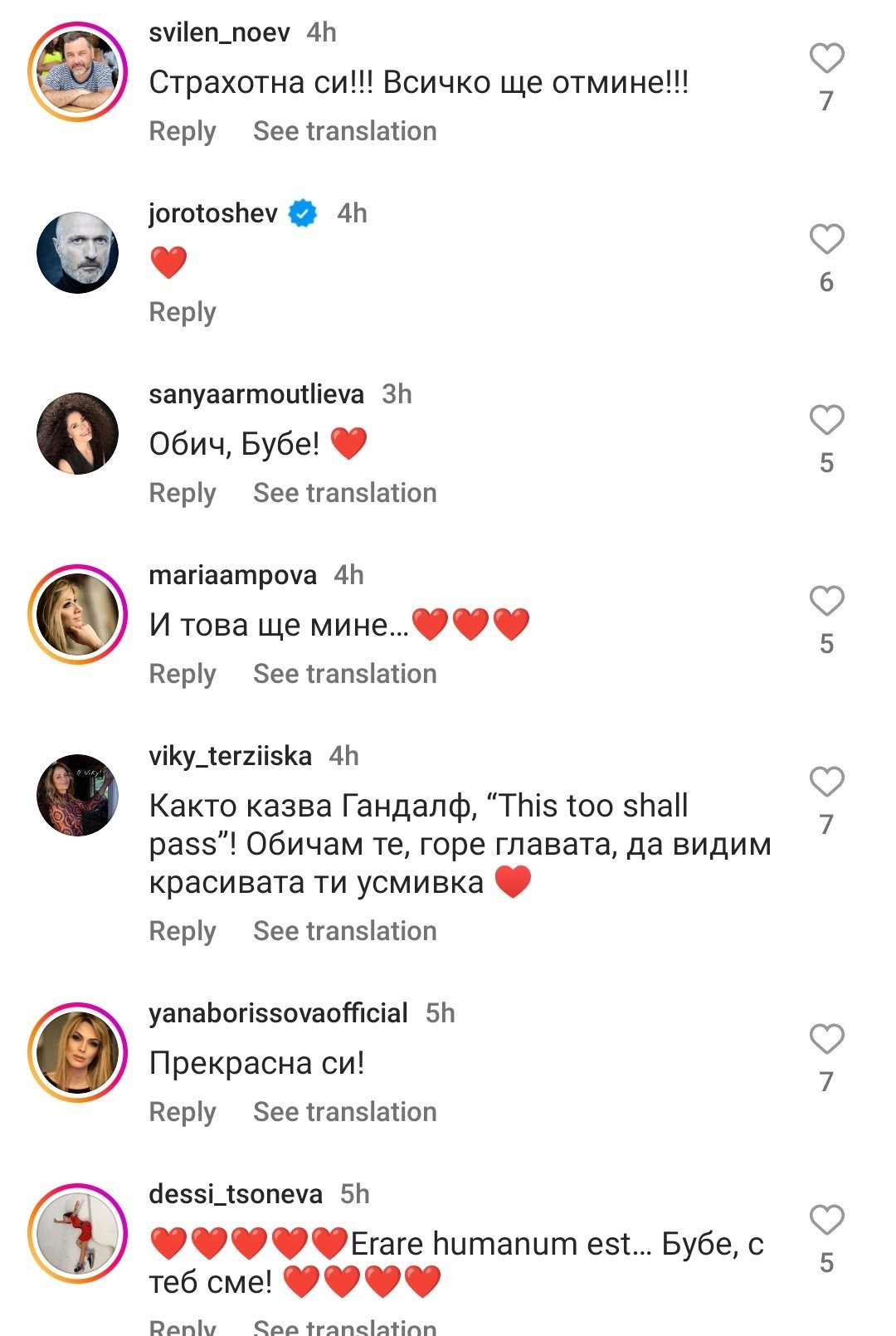Open yanaborissovaofficial's avatar story ring
The image size is (896, 1336).
pyautogui.click(x=77, y=1052)
